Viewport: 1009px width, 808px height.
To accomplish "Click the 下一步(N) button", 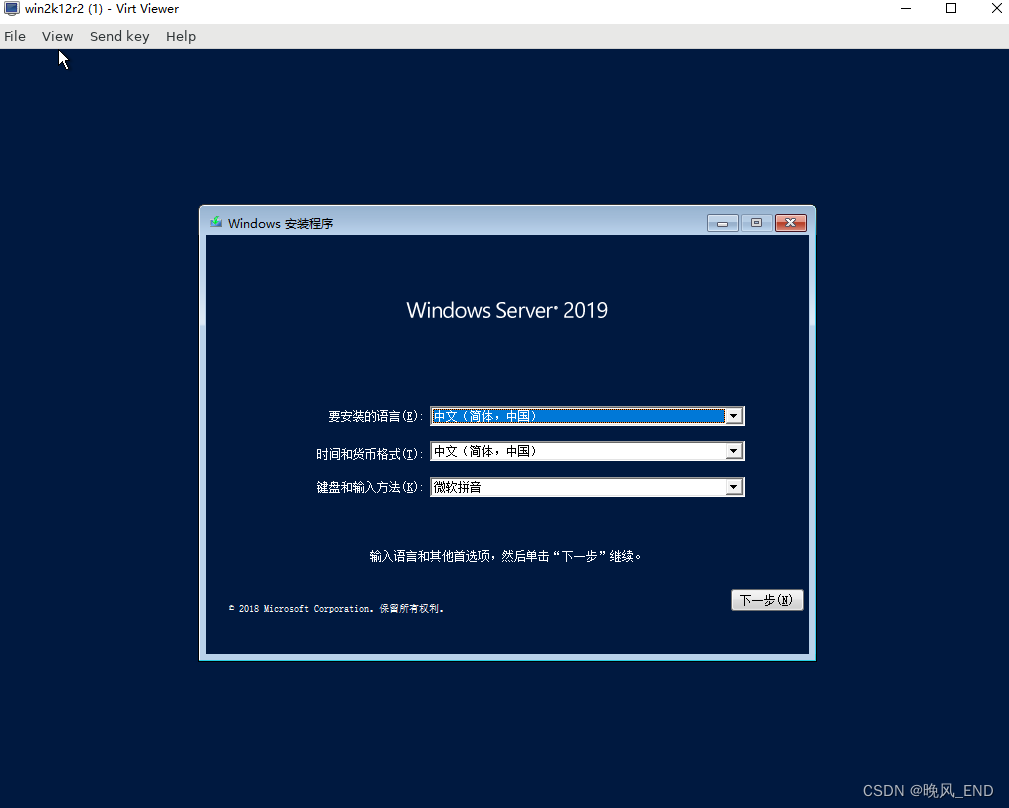I will 767,599.
